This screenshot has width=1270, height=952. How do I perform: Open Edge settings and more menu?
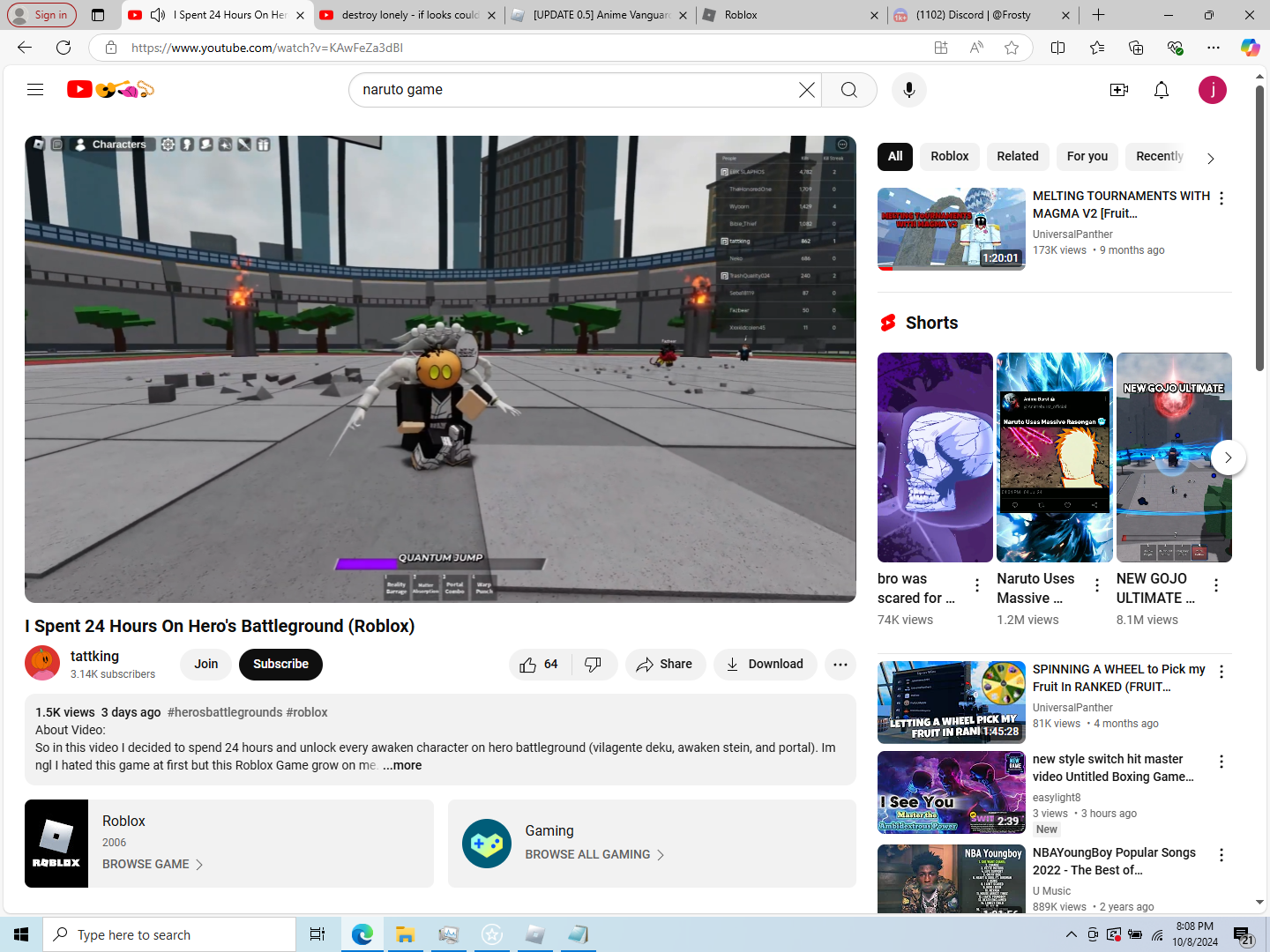point(1214,48)
